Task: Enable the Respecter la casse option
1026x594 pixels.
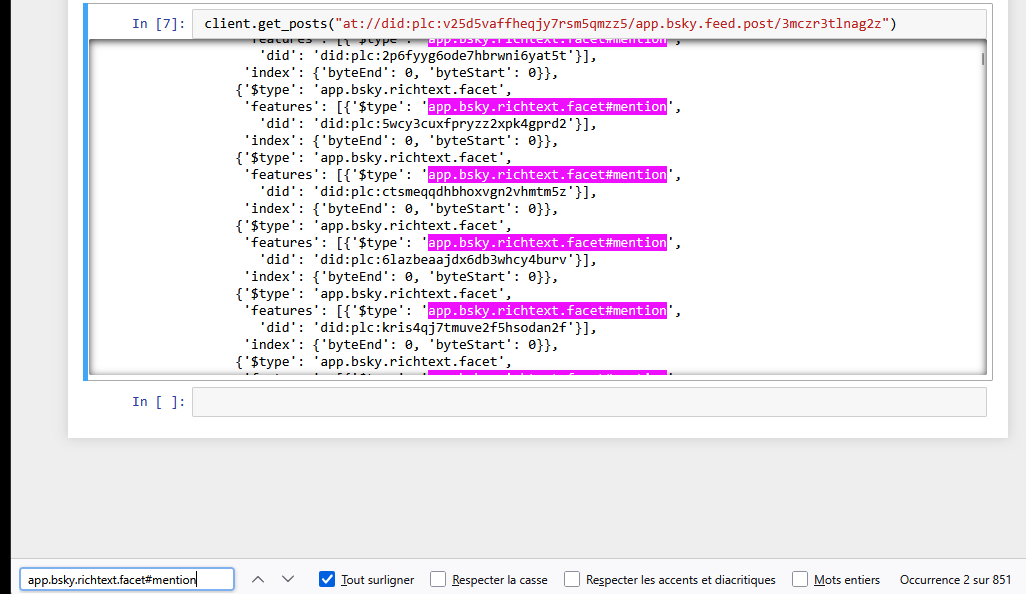Action: [x=438, y=579]
